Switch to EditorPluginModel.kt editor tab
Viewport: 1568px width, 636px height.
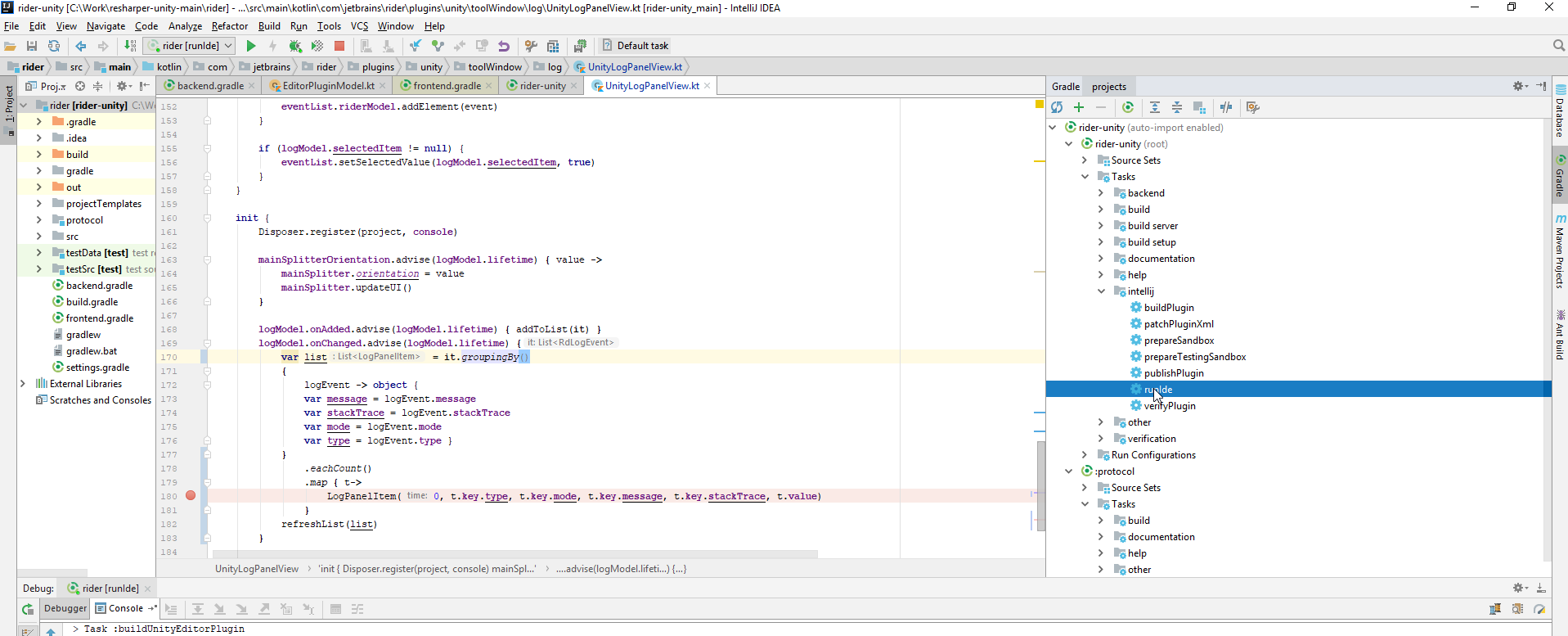[328, 86]
